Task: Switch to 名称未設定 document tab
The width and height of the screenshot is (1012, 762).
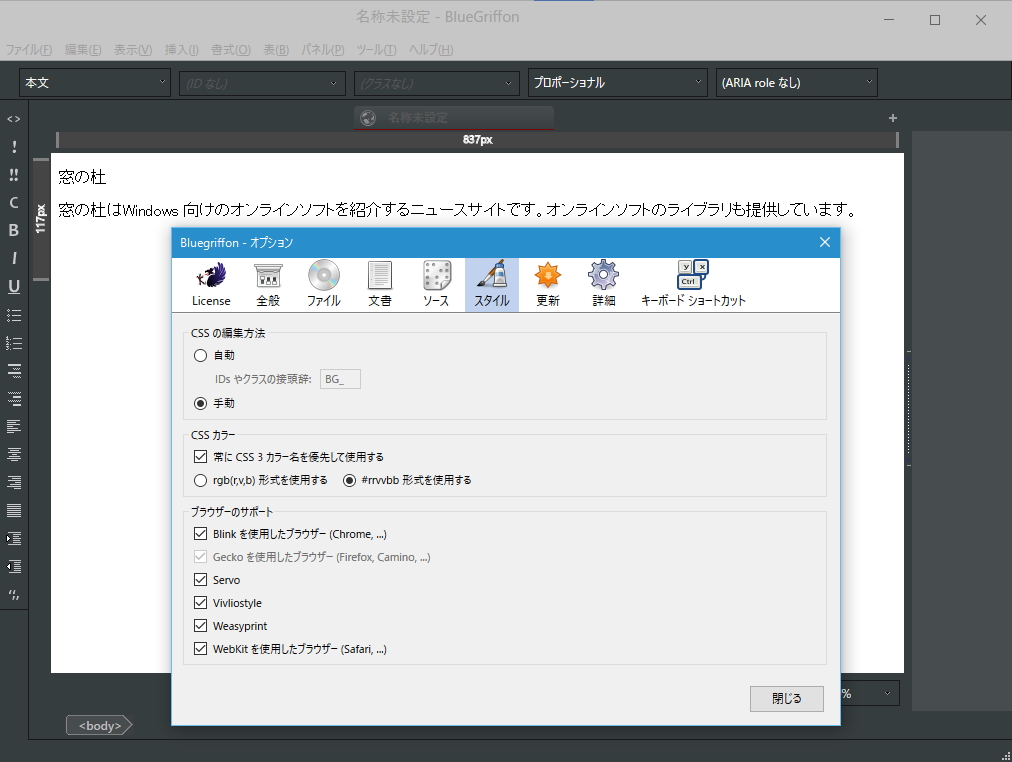Action: tap(454, 117)
